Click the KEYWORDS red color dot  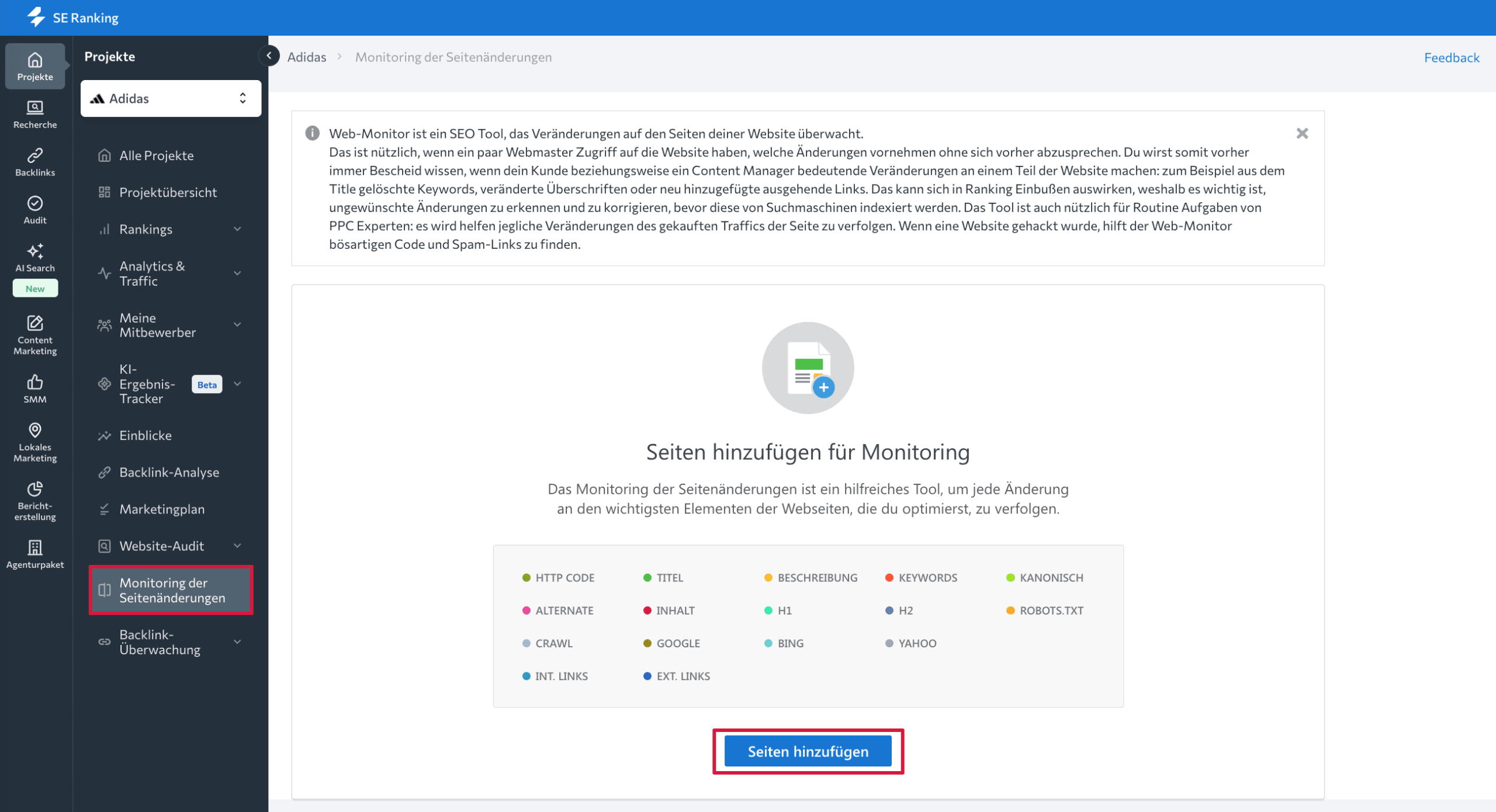click(x=889, y=578)
